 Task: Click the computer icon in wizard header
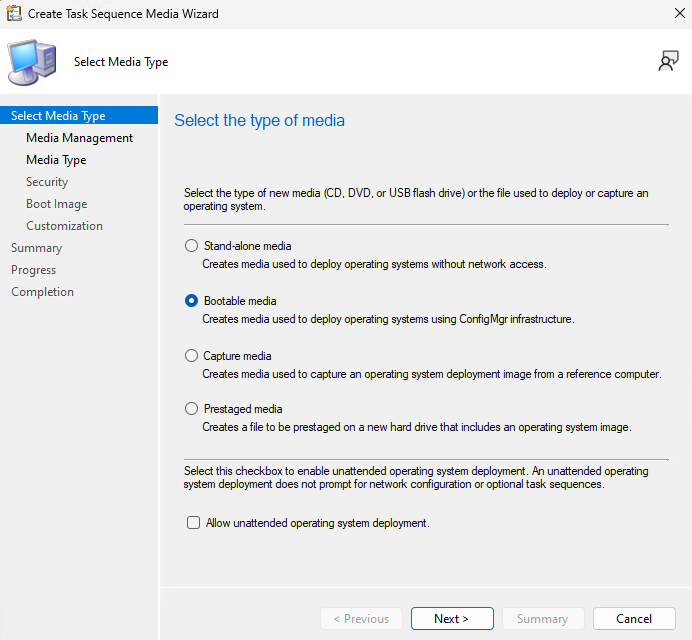[32, 62]
